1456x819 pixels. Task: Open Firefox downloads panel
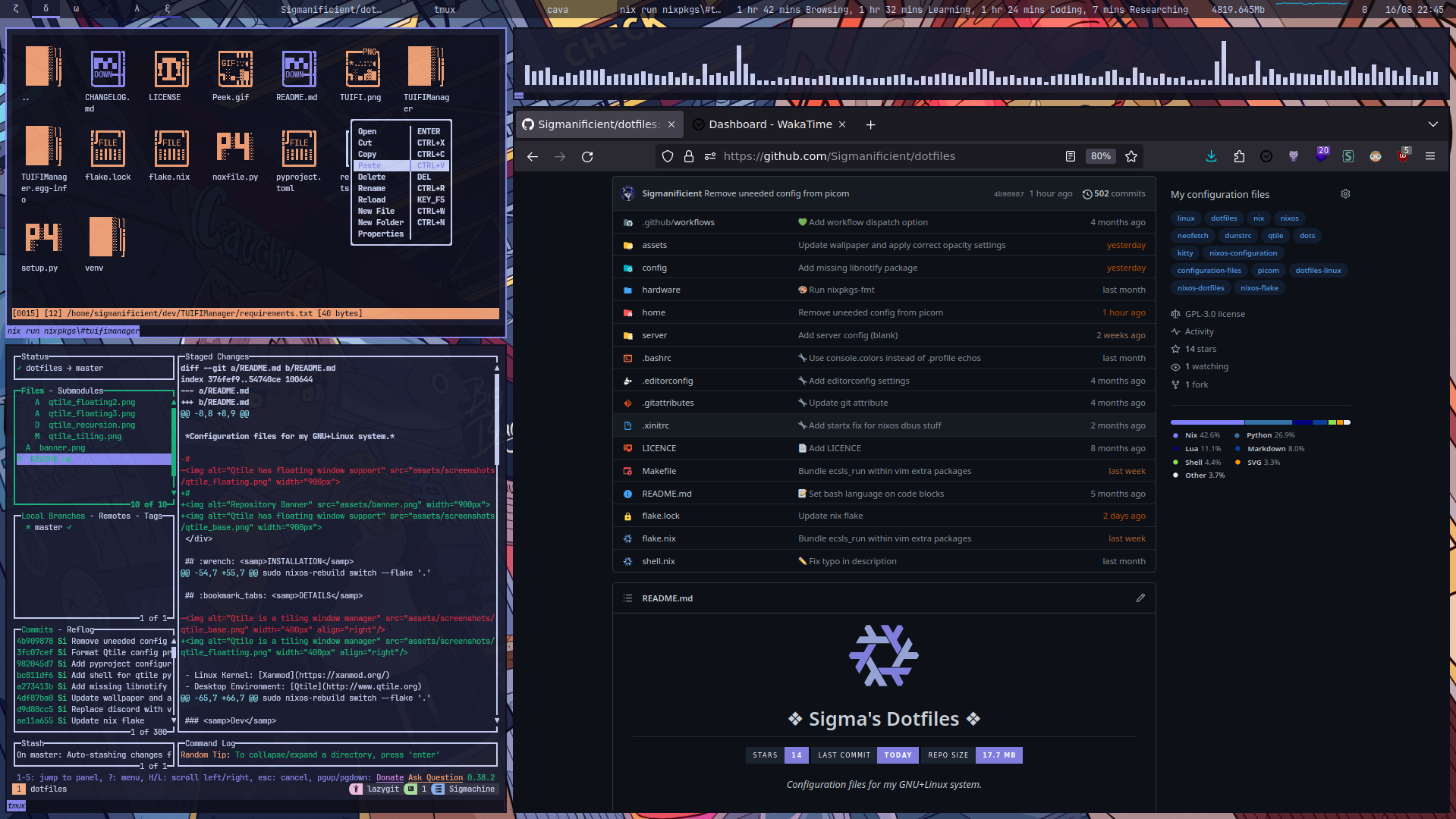[x=1212, y=156]
